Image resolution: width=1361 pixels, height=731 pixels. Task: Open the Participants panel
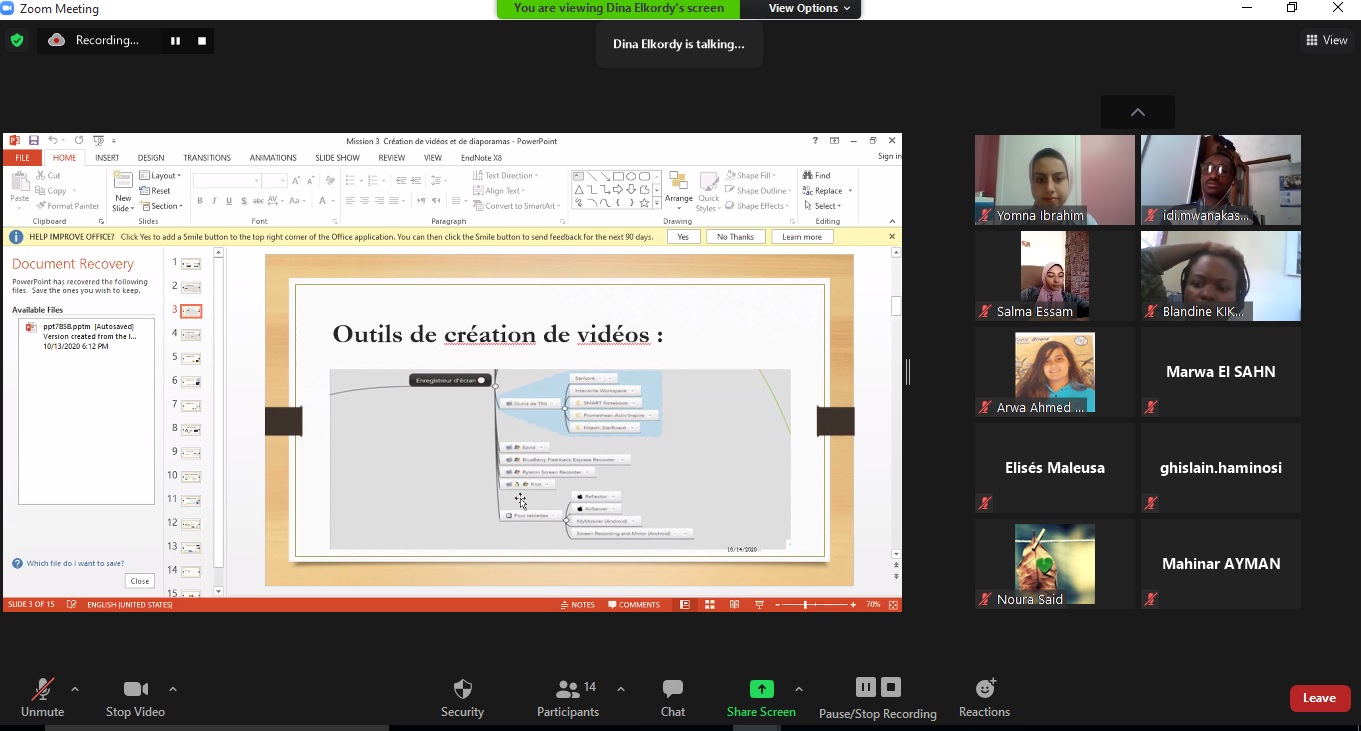[568, 690]
